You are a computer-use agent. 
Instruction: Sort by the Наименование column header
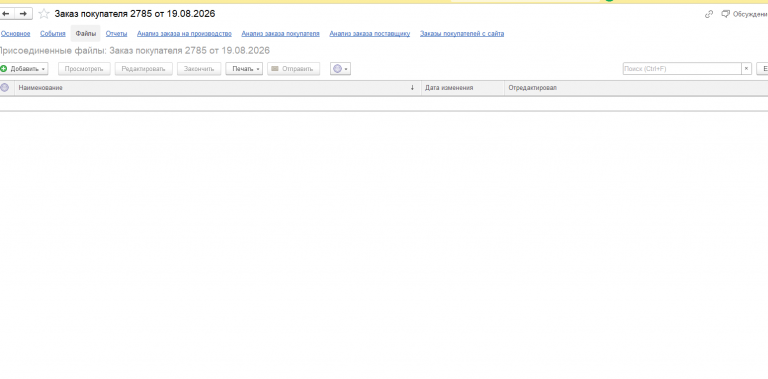218,88
